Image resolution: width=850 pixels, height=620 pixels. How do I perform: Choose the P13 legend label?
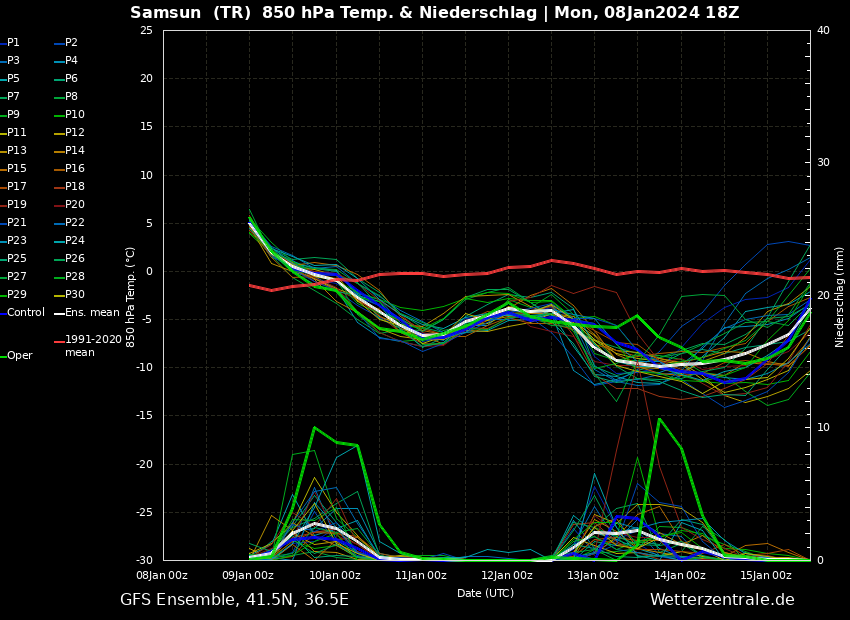[x=17, y=150]
